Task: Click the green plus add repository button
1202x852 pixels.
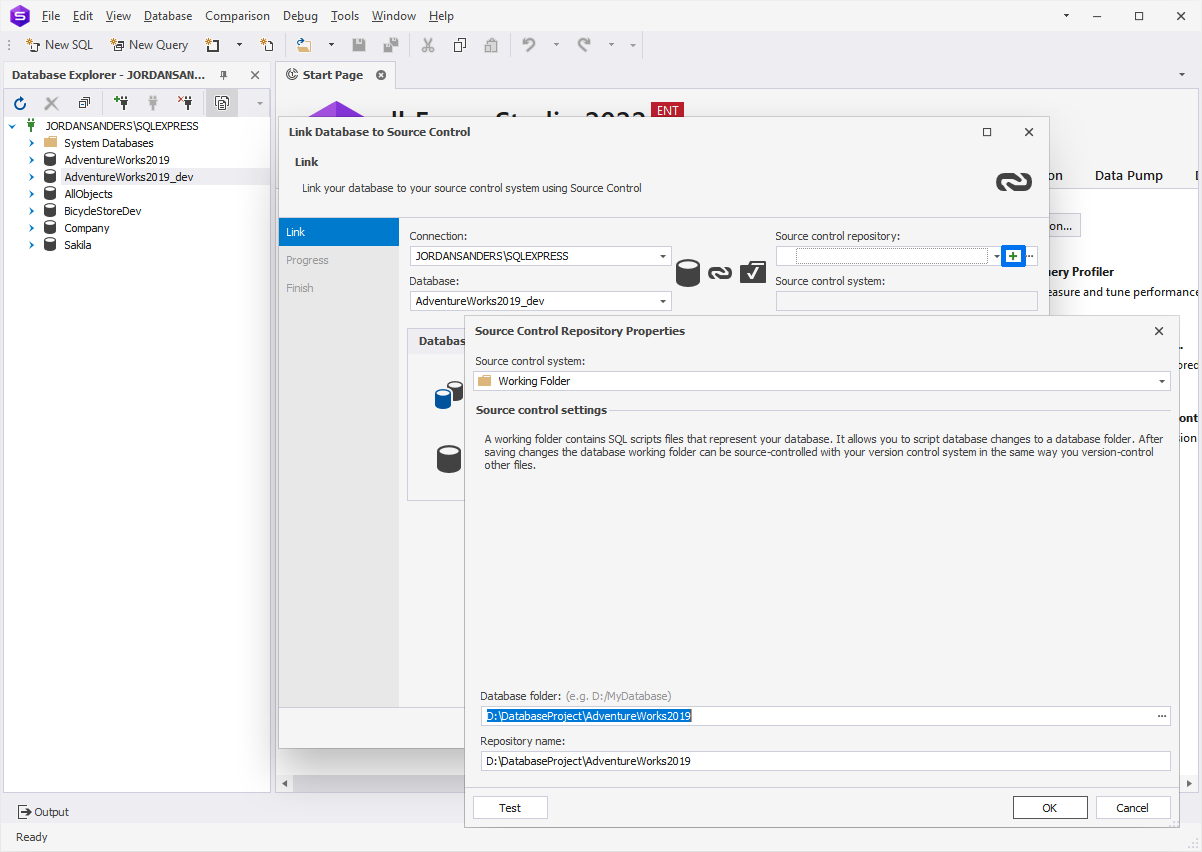Action: tap(1013, 256)
